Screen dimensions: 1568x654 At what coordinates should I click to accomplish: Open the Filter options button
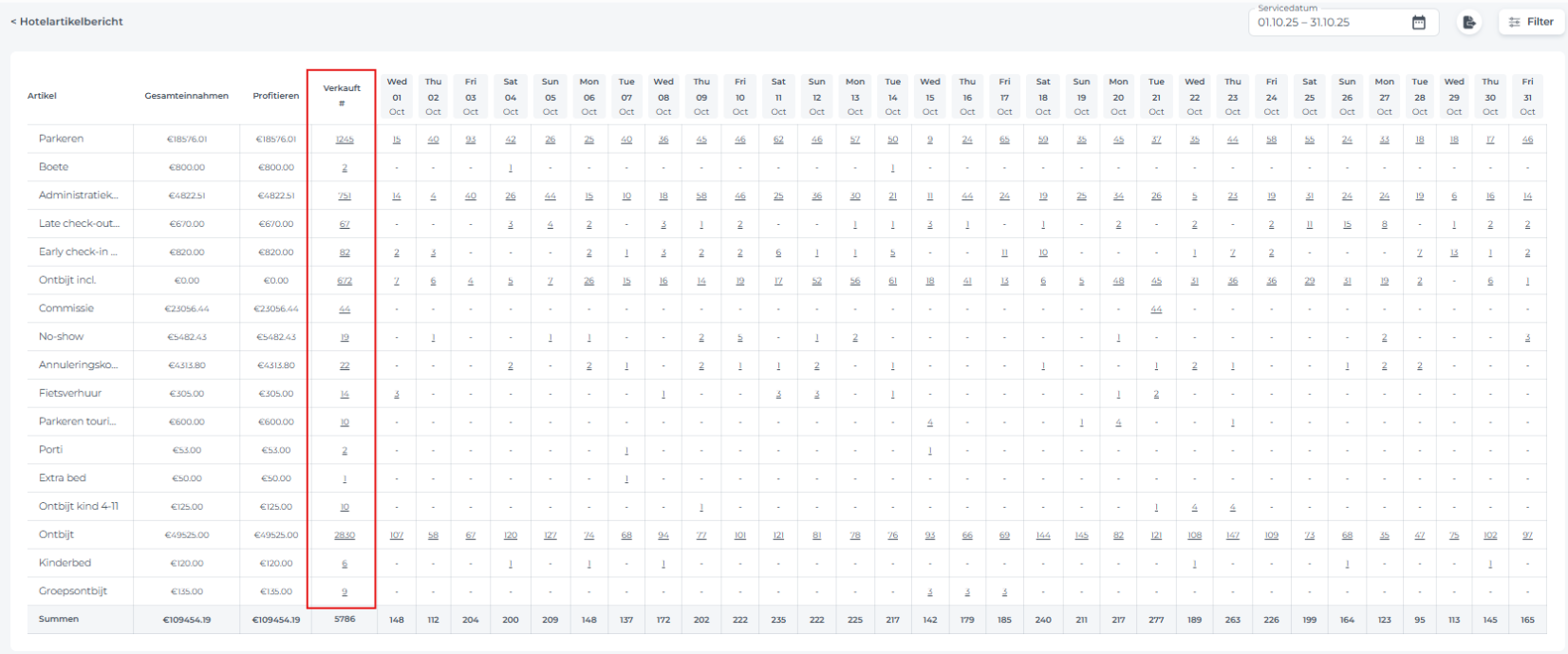click(1531, 22)
